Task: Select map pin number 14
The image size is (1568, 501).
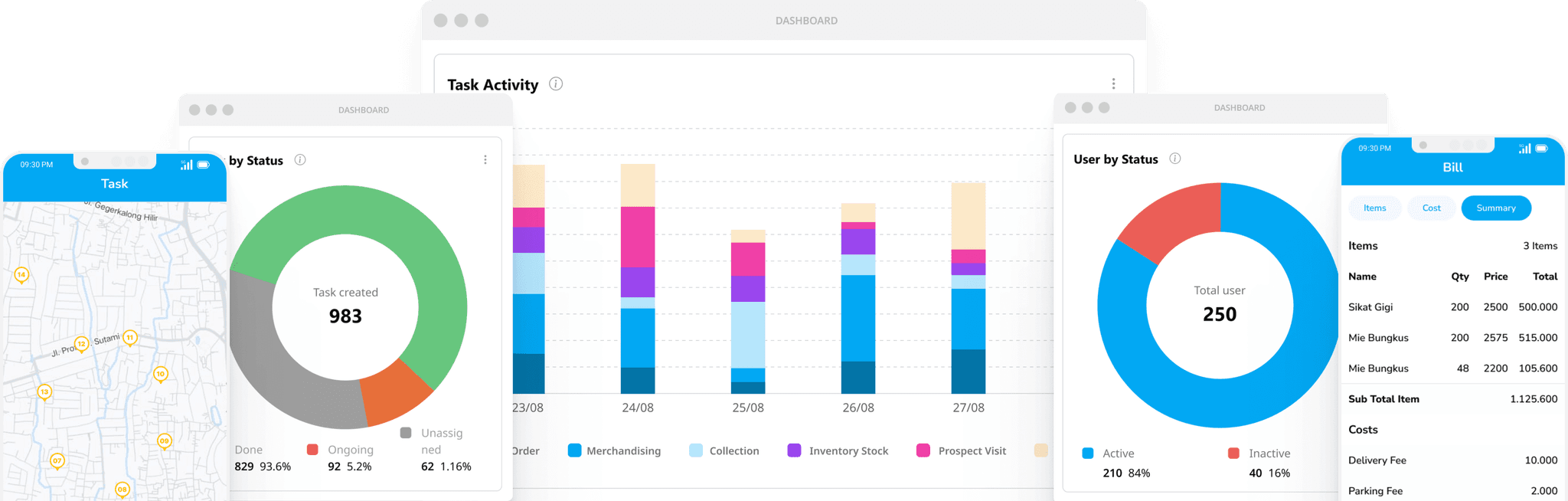Action: pyautogui.click(x=21, y=274)
